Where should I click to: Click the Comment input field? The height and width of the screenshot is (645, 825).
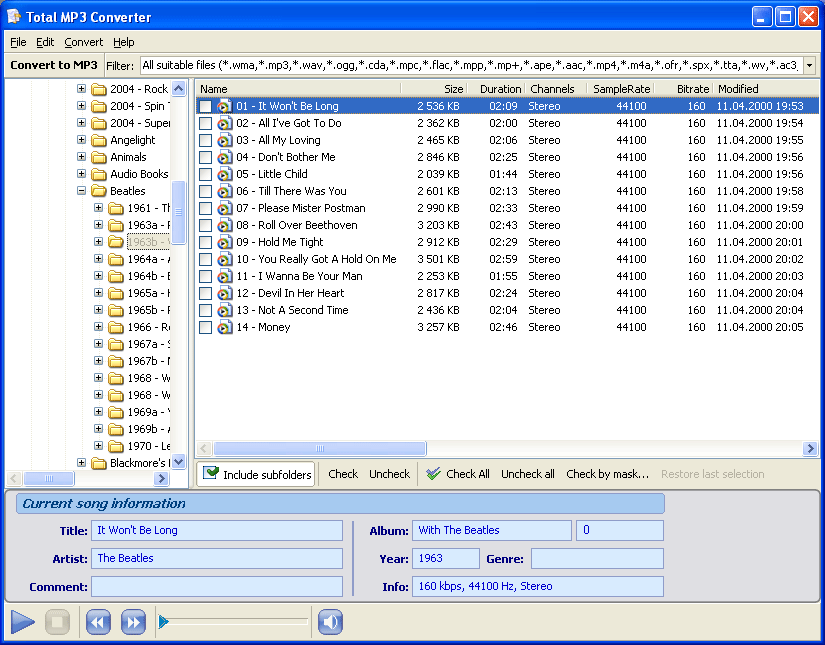coord(217,587)
